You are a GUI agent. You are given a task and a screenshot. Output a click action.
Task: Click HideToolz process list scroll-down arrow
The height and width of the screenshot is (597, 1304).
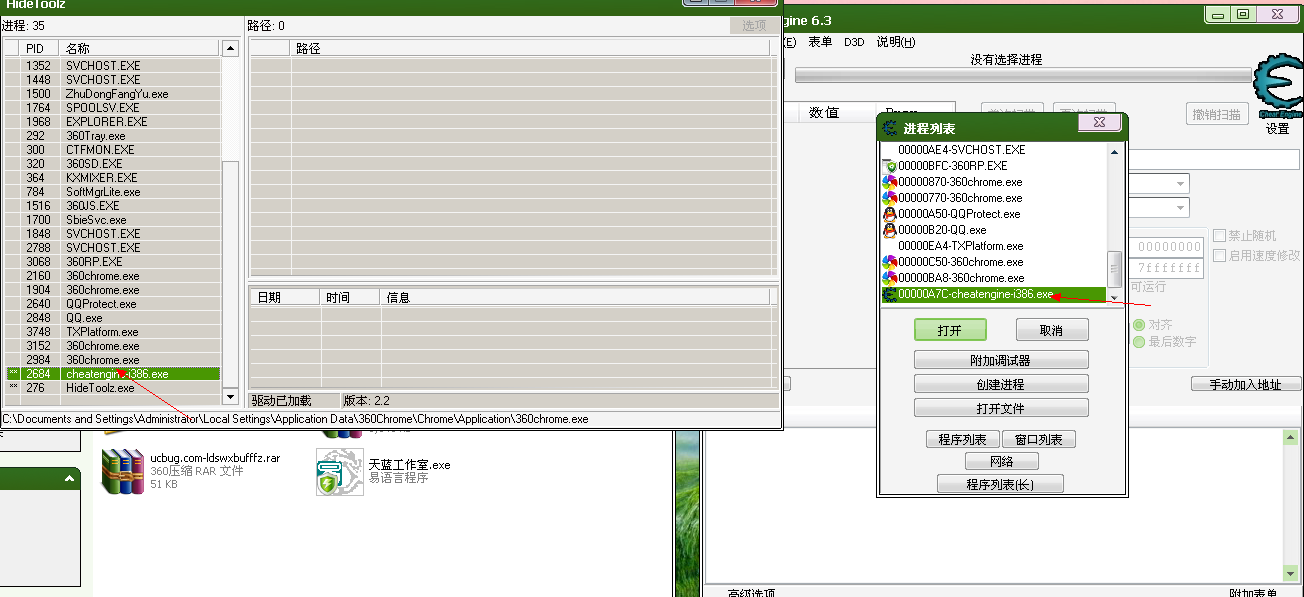tap(230, 396)
